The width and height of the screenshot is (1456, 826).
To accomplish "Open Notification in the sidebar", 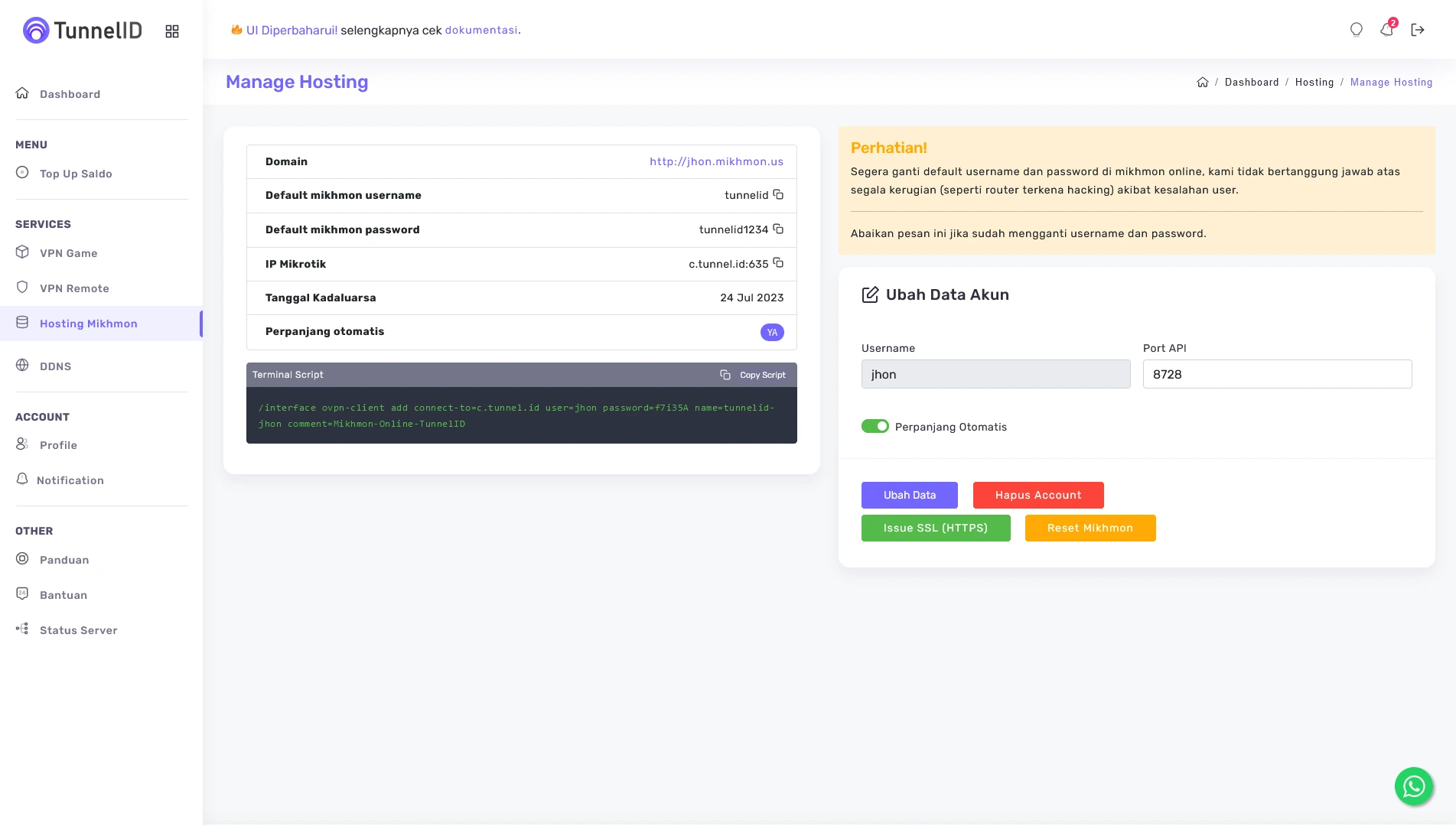I will coord(70,480).
